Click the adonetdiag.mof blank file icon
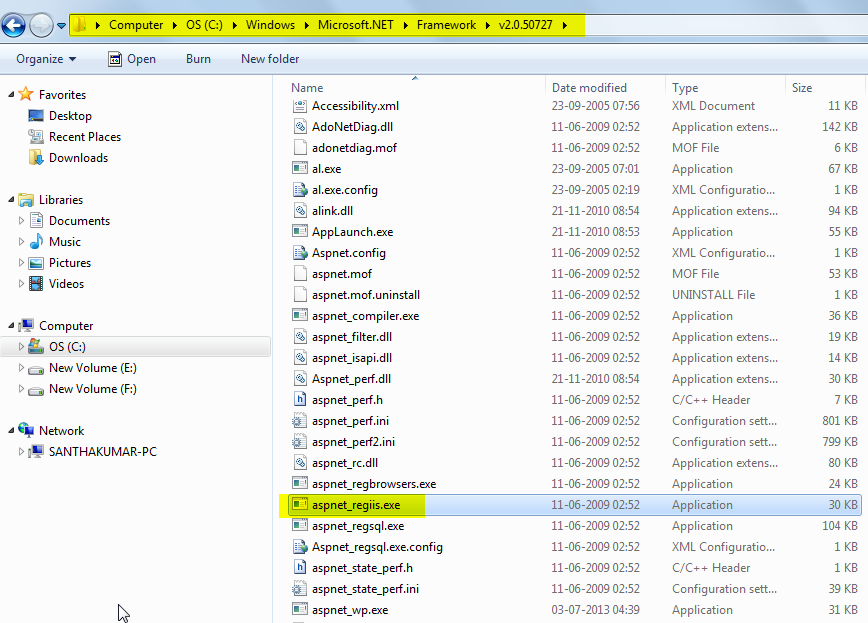The width and height of the screenshot is (868, 623). 299,147
